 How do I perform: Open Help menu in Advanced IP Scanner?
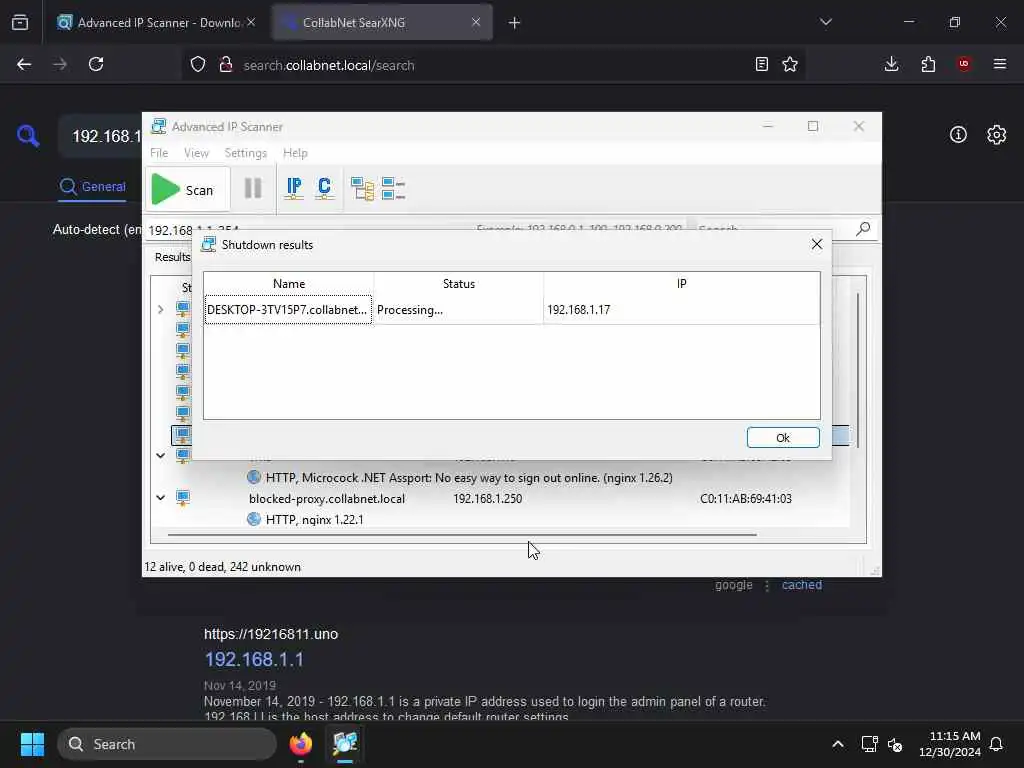click(x=295, y=153)
